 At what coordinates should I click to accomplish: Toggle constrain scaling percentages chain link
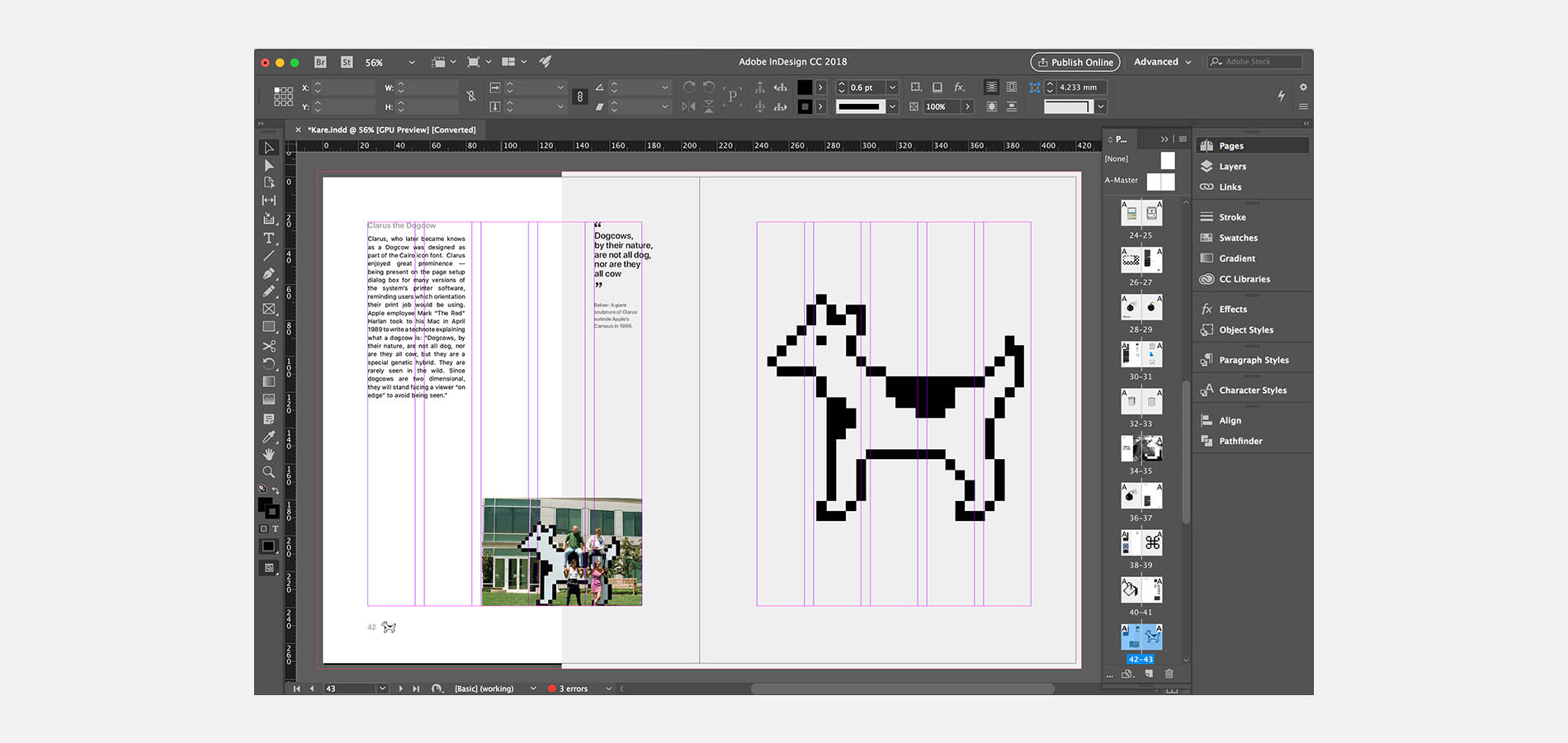coord(580,97)
